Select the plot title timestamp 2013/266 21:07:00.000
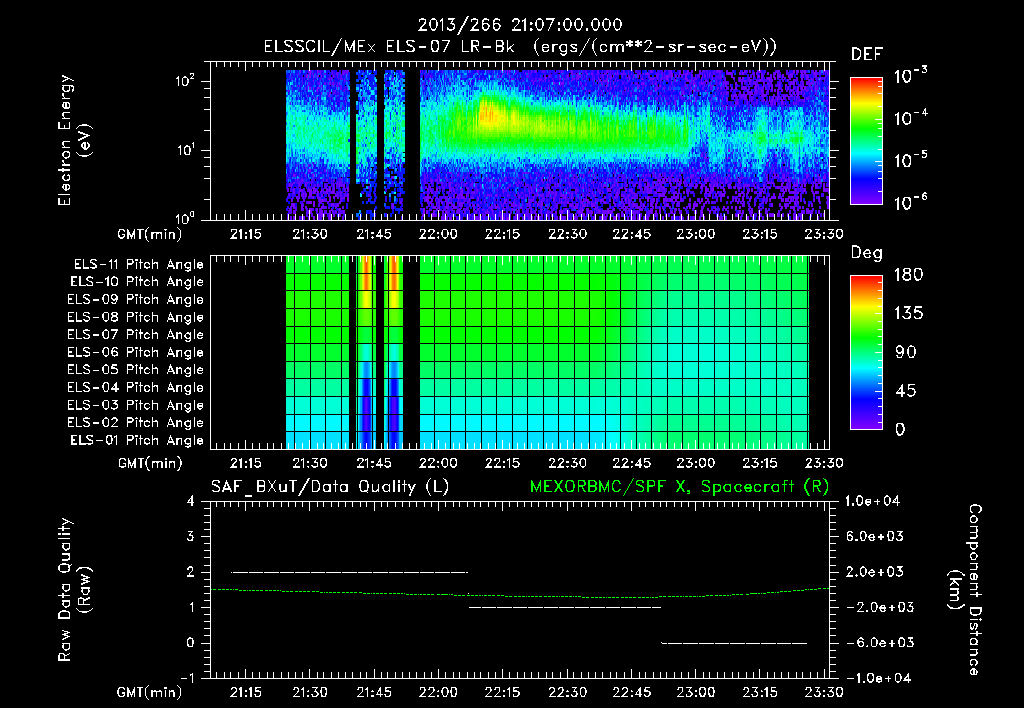The height and width of the screenshot is (708, 1024). pyautogui.click(x=520, y=25)
